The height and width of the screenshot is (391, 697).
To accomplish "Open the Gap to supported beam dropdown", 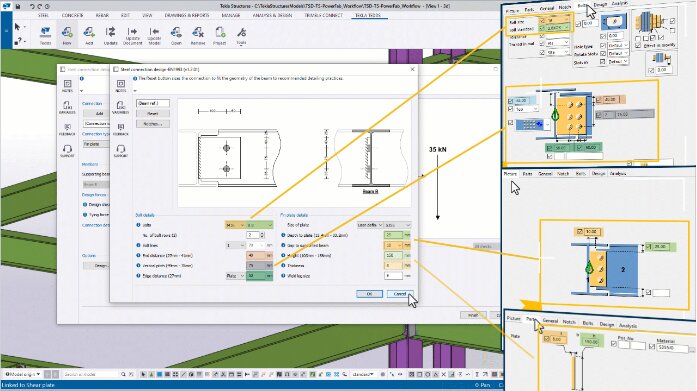I will coord(393,245).
